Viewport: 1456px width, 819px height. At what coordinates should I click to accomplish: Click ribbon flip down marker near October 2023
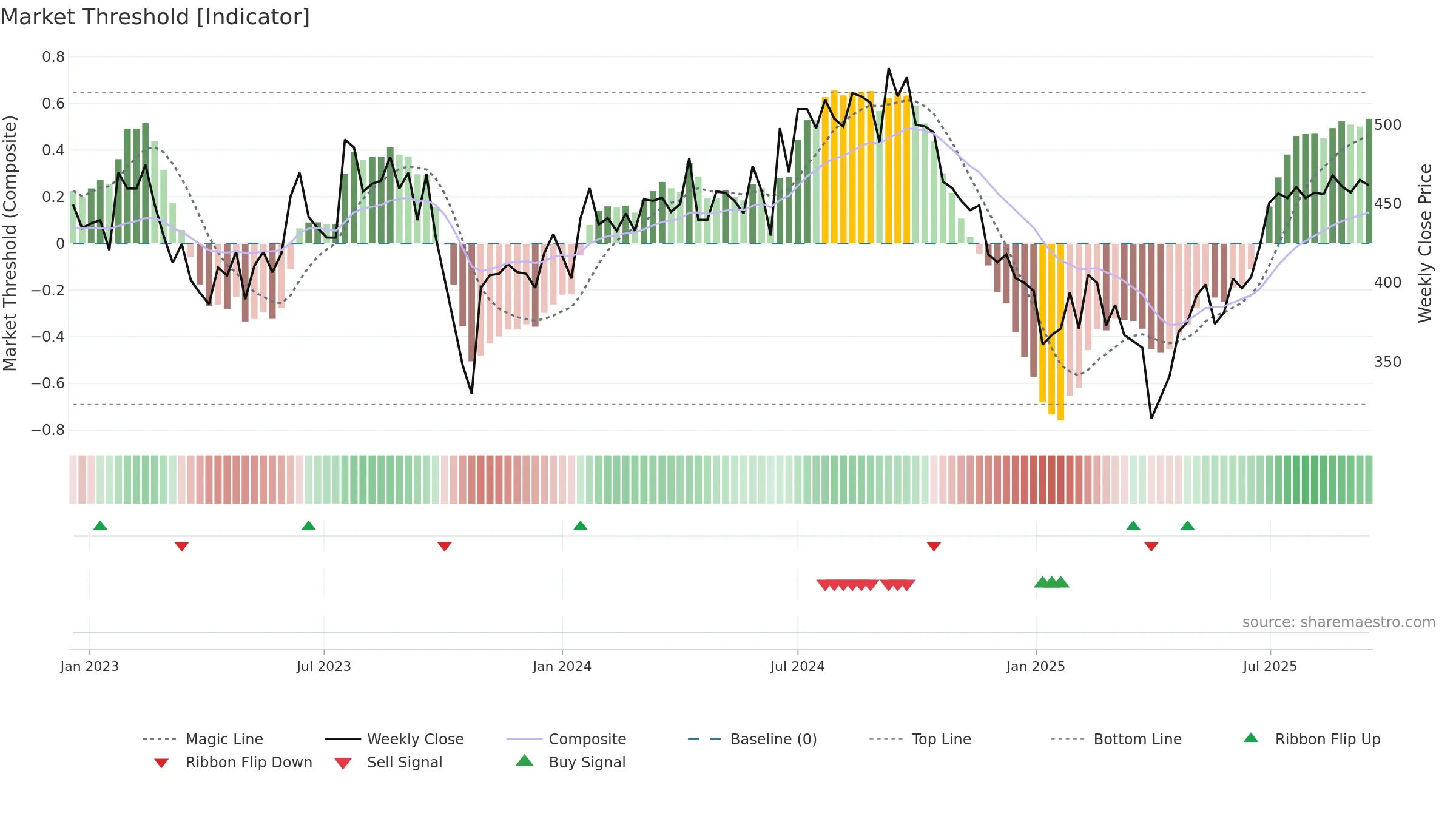coord(445,547)
